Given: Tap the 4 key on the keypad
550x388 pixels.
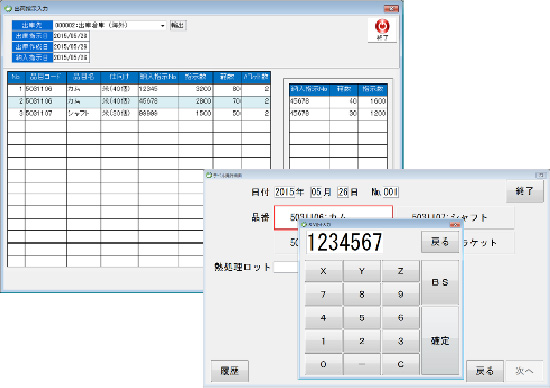Looking at the screenshot, I should 323,318.
